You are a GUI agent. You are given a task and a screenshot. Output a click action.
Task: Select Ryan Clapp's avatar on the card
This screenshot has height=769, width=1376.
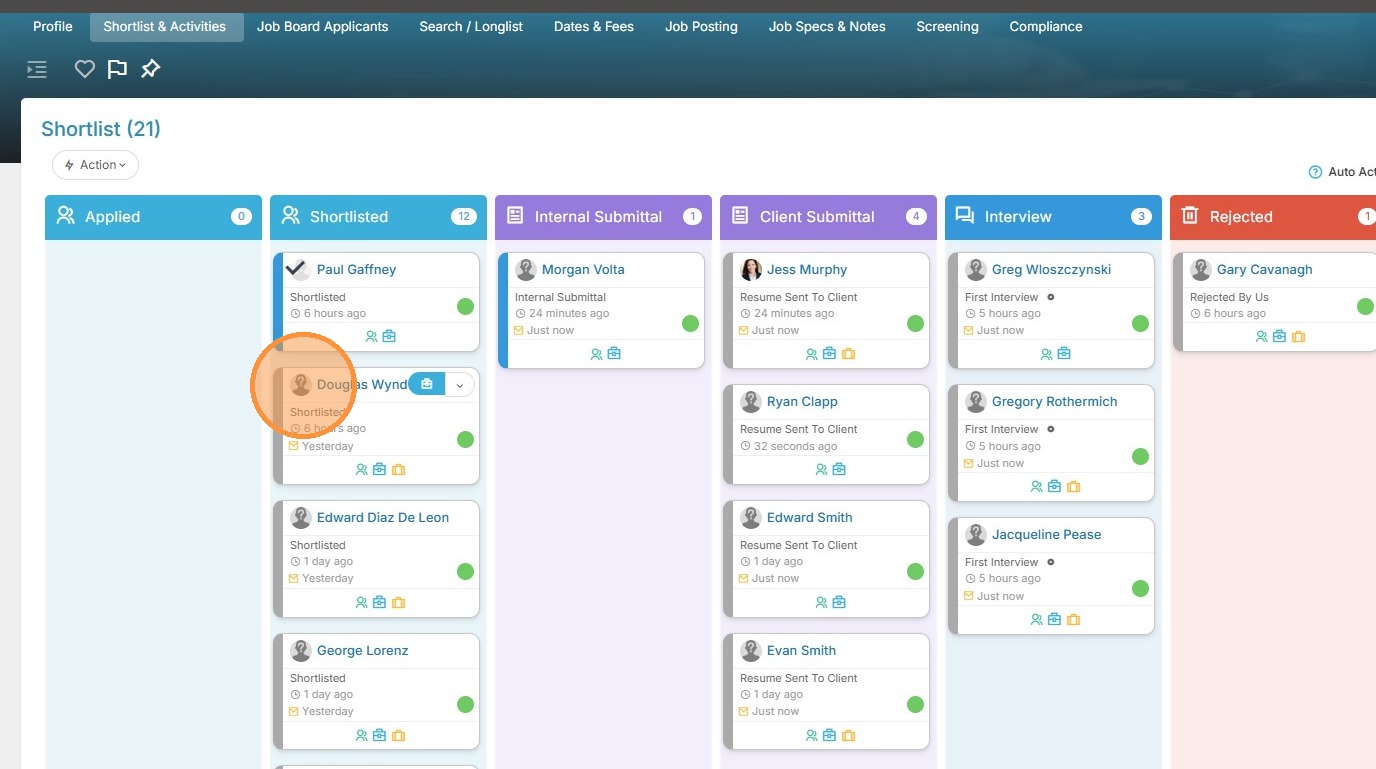click(x=751, y=402)
